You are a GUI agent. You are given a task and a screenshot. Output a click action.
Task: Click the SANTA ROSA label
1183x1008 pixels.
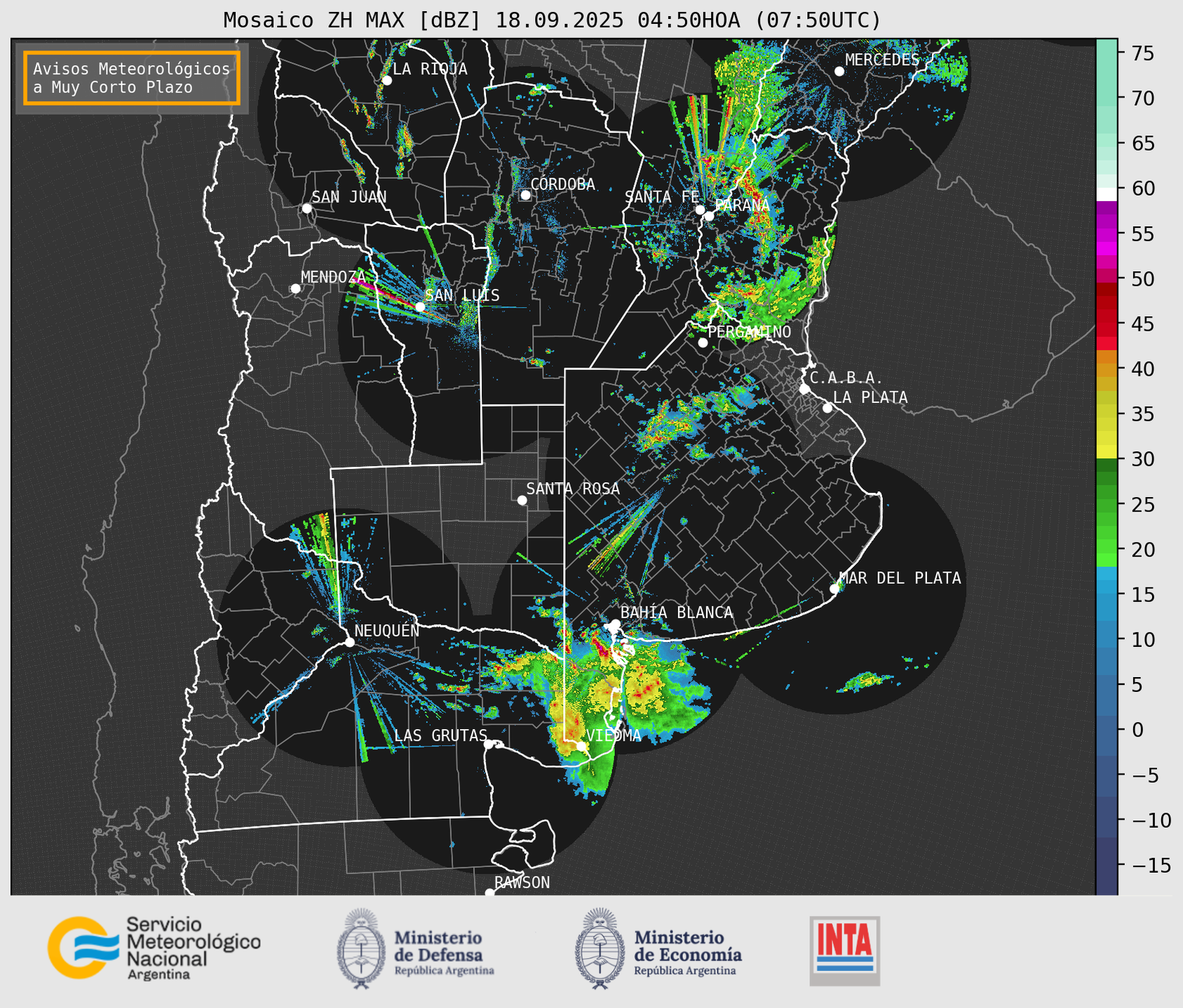(573, 489)
